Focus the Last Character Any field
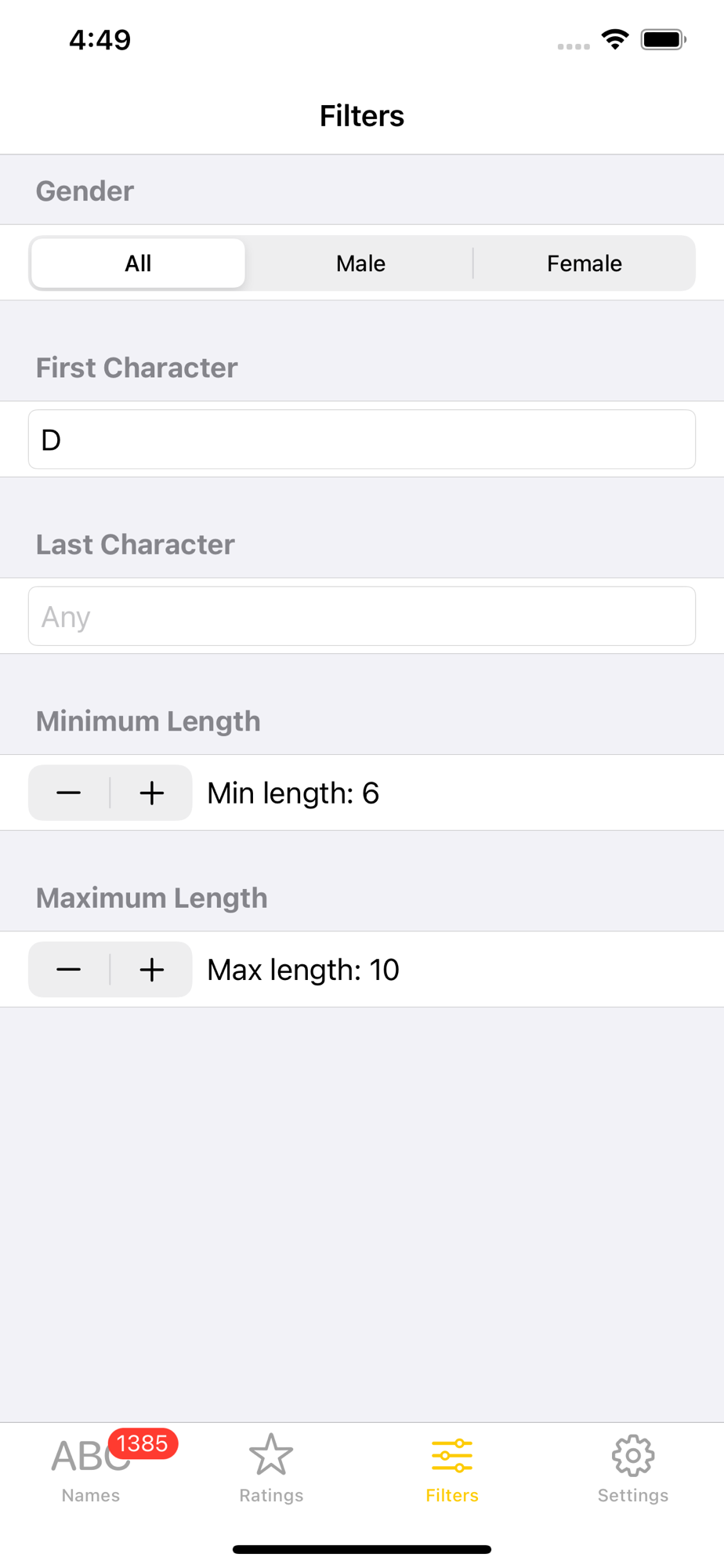The height and width of the screenshot is (1568, 724). (362, 616)
